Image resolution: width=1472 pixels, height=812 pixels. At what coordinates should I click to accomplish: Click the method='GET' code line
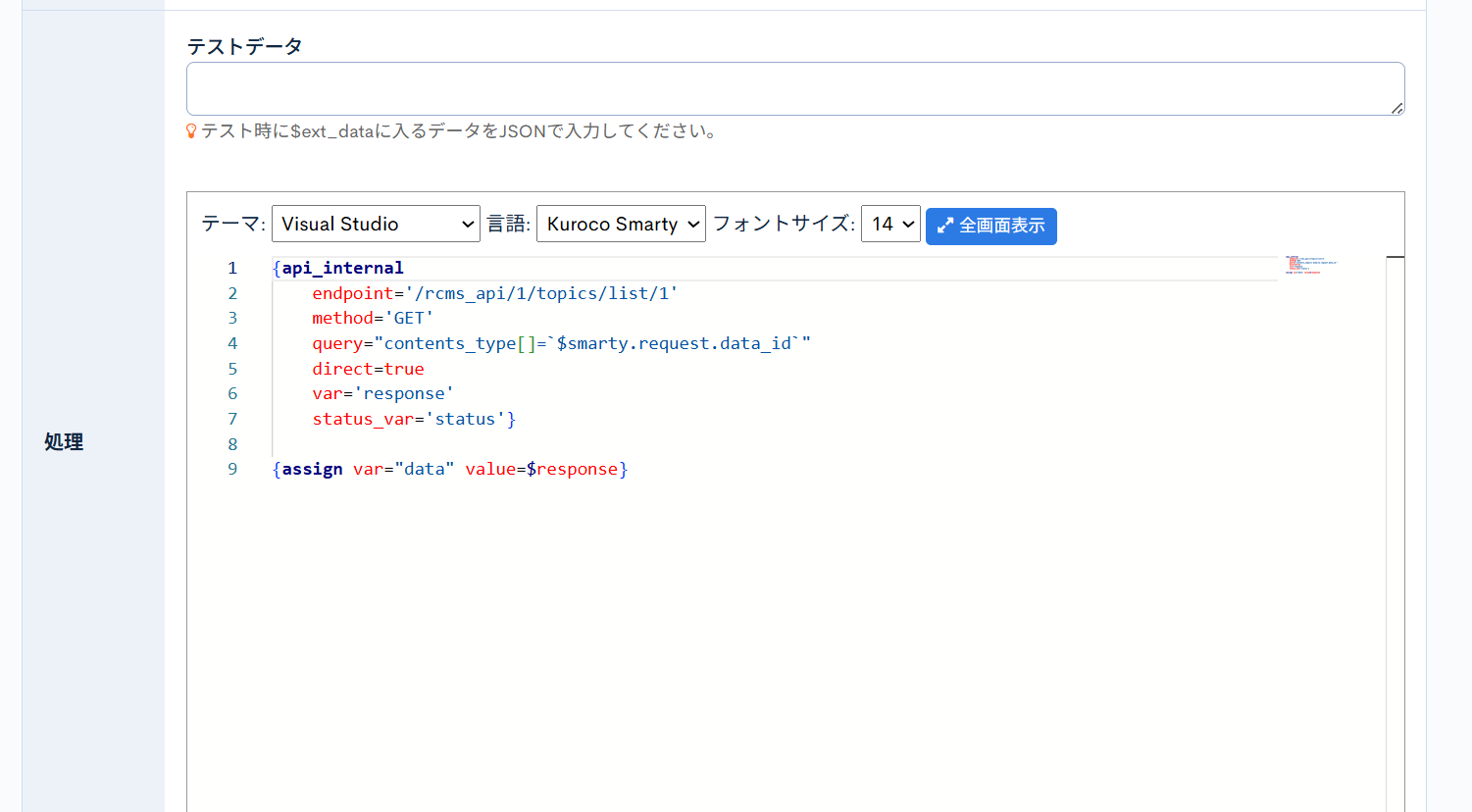tap(373, 318)
